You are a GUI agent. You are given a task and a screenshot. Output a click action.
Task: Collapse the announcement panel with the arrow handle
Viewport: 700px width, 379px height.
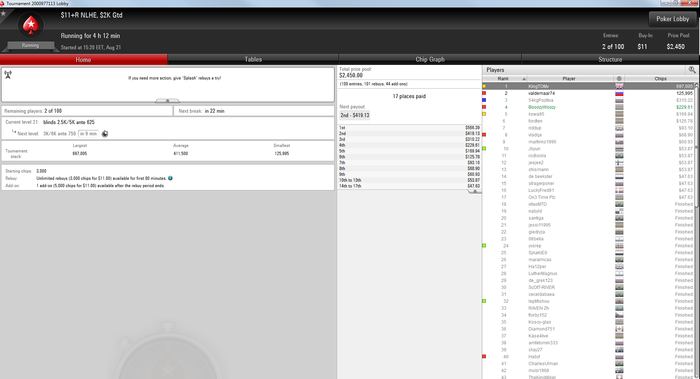[167, 101]
